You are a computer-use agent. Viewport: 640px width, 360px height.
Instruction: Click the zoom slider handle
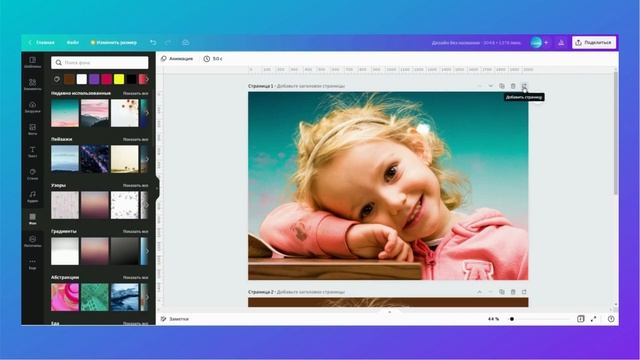click(x=512, y=319)
